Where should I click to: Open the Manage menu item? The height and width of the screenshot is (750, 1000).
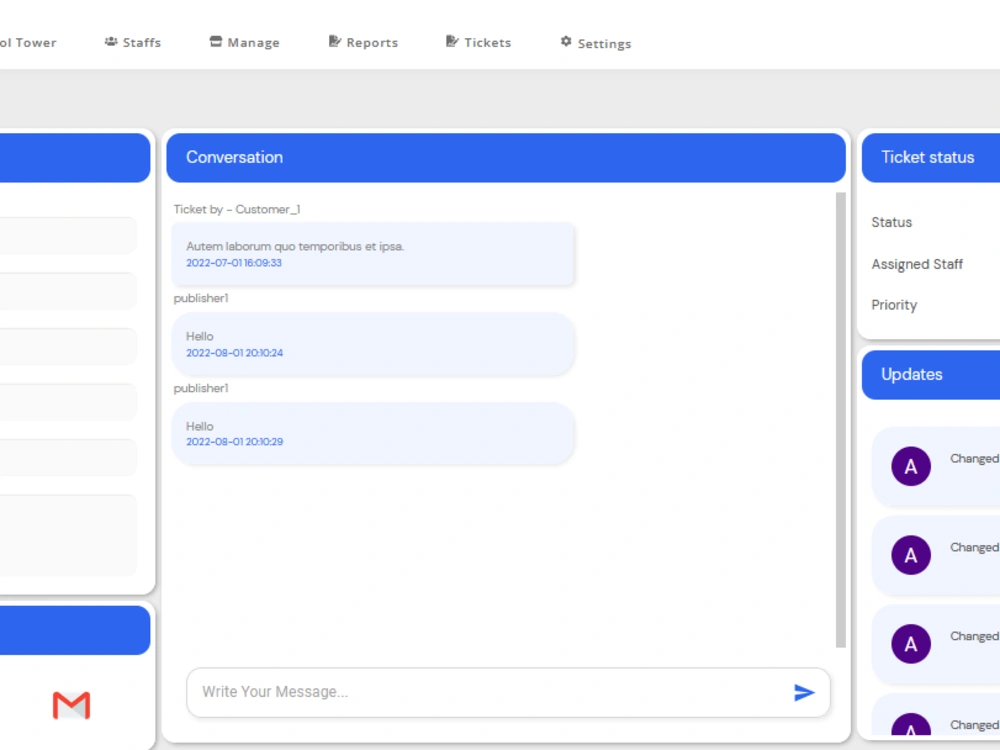244,42
